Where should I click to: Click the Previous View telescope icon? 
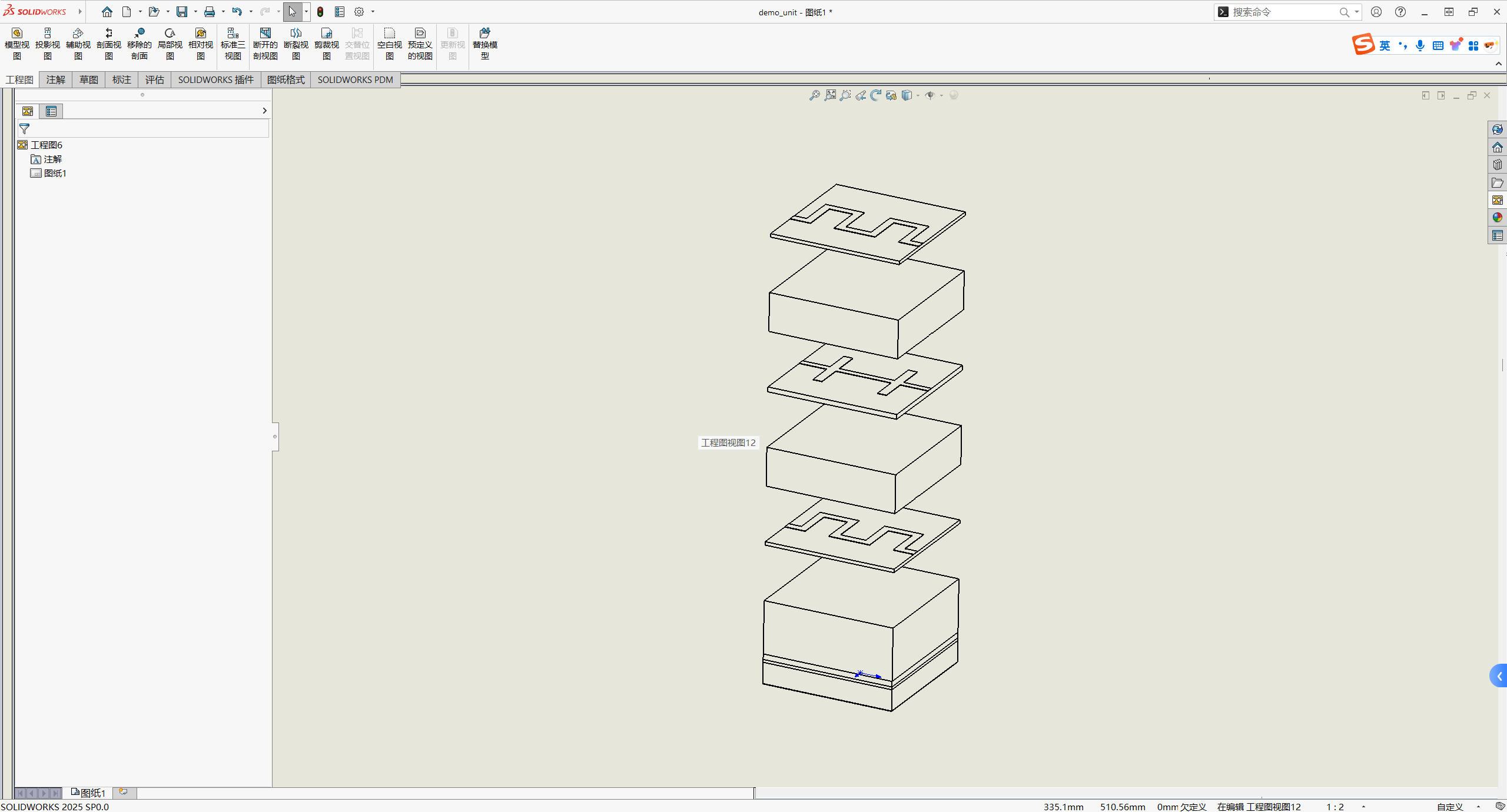(x=861, y=95)
